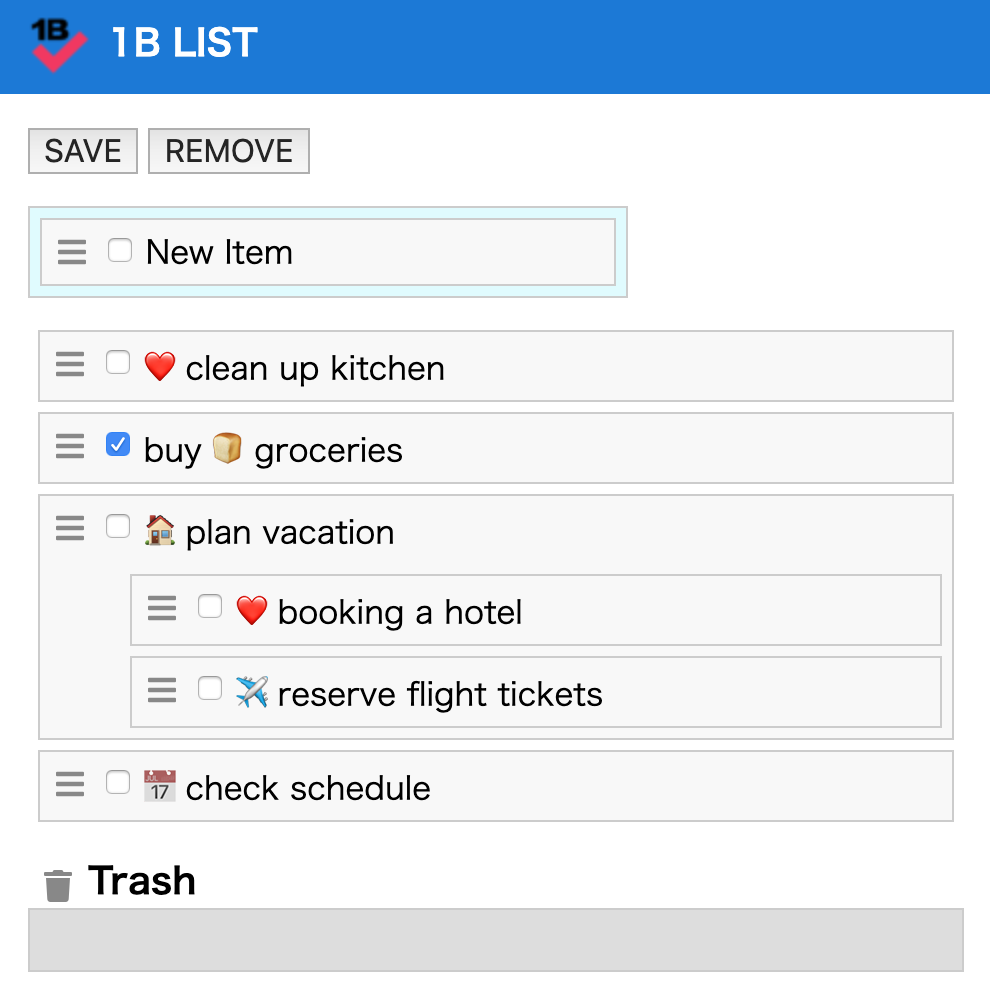Click the drag handle beside clean up kitchen
Screen dimensions: 990x1008
69,365
